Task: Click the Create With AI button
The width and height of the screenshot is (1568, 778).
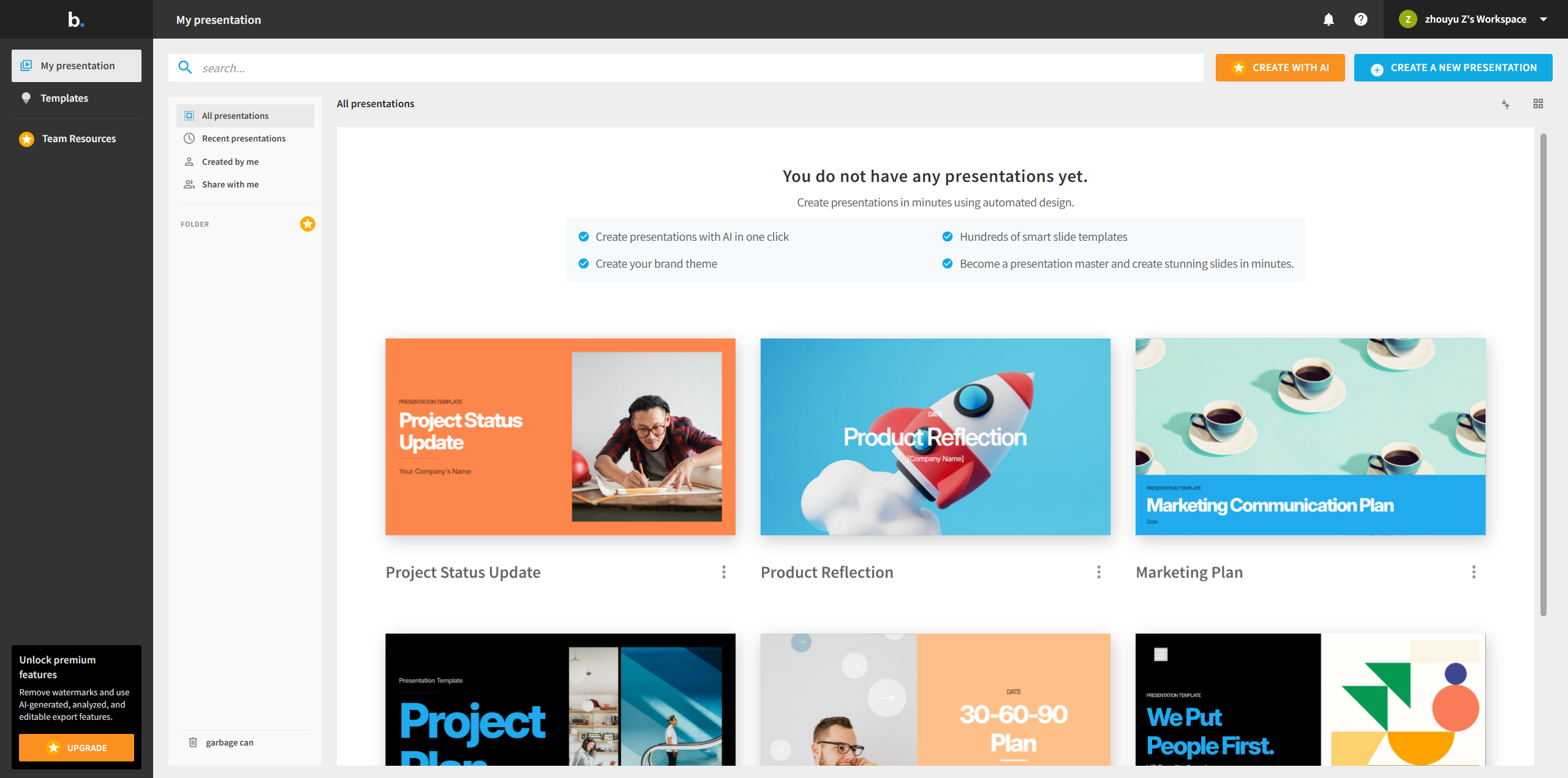Action: click(1280, 68)
